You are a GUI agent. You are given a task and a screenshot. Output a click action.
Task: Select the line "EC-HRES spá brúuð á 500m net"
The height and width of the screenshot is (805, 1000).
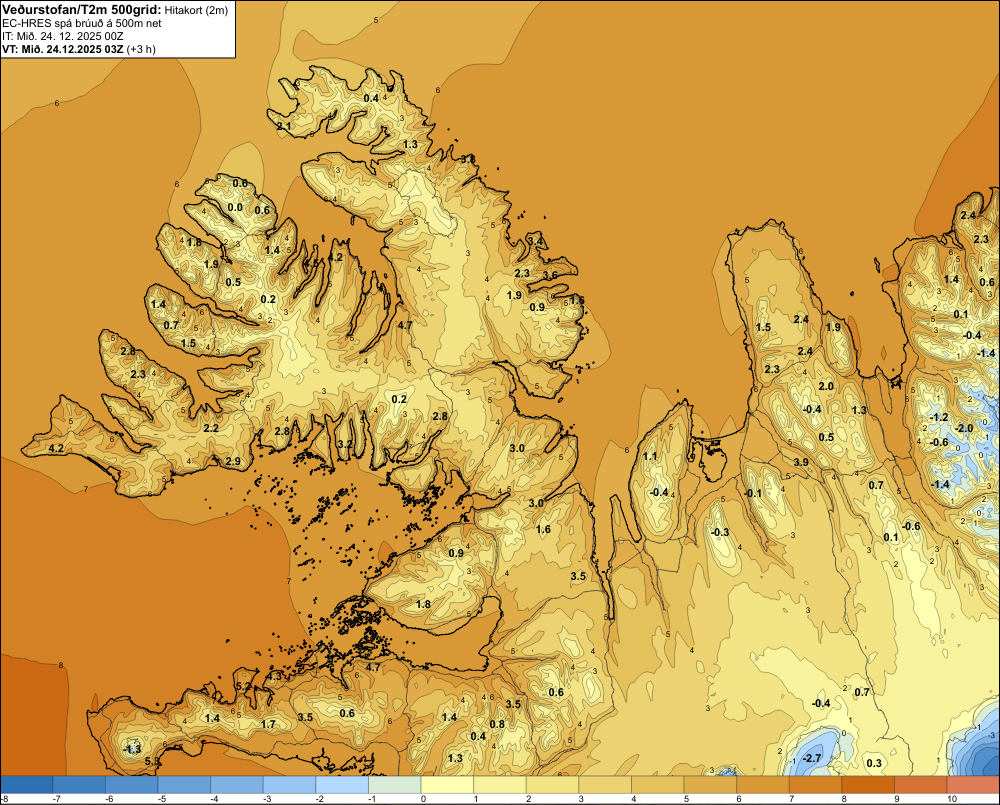pos(82,24)
